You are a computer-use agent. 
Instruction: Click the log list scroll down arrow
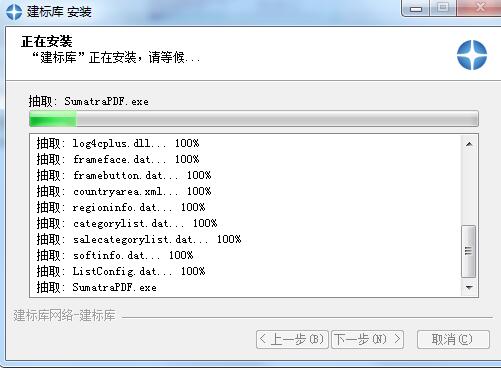pyautogui.click(x=469, y=287)
